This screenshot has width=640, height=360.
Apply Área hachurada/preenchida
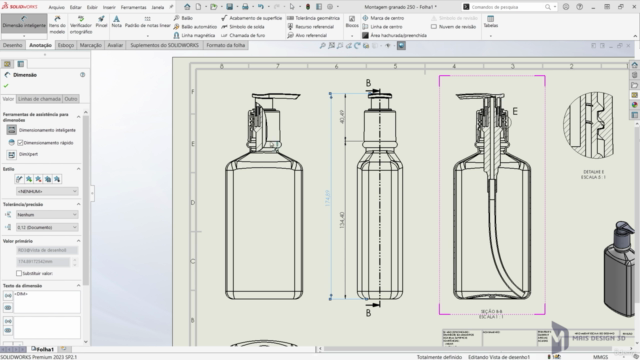(394, 36)
